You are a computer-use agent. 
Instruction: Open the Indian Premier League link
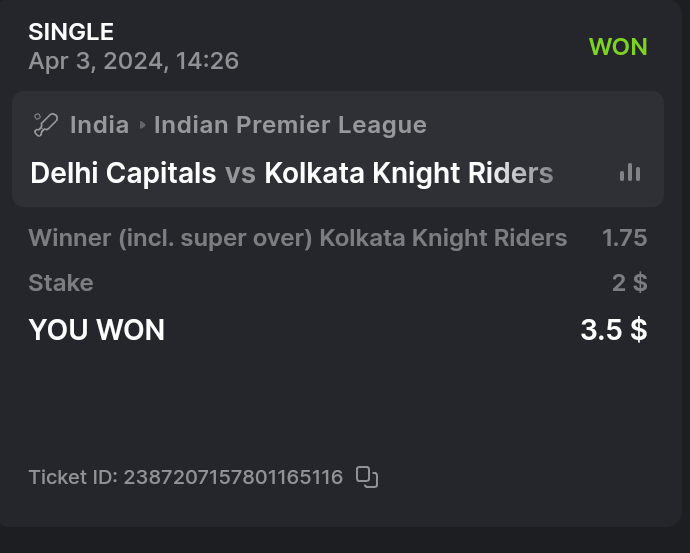tap(290, 125)
